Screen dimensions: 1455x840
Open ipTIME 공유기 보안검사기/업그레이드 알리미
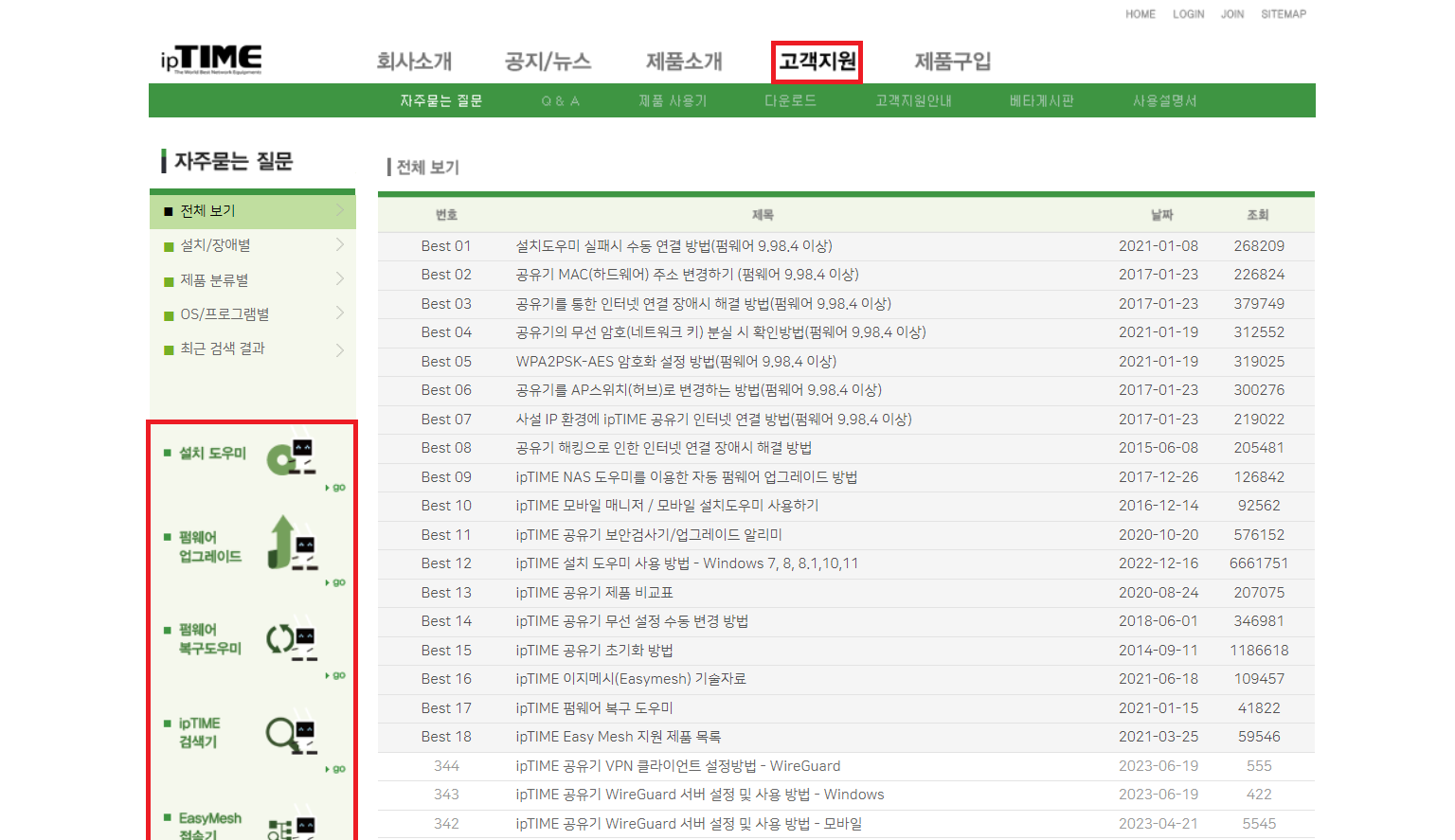tap(649, 535)
